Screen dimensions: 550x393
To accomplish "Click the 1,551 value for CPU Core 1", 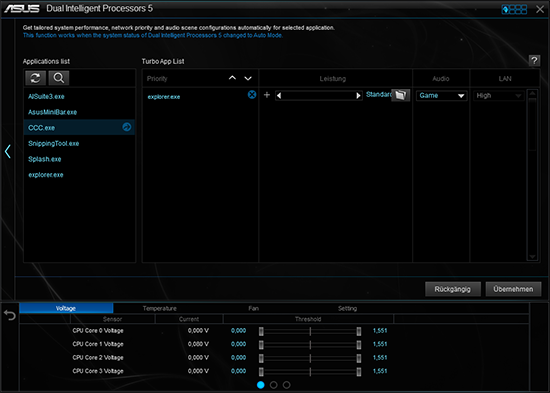I will pyautogui.click(x=380, y=344).
